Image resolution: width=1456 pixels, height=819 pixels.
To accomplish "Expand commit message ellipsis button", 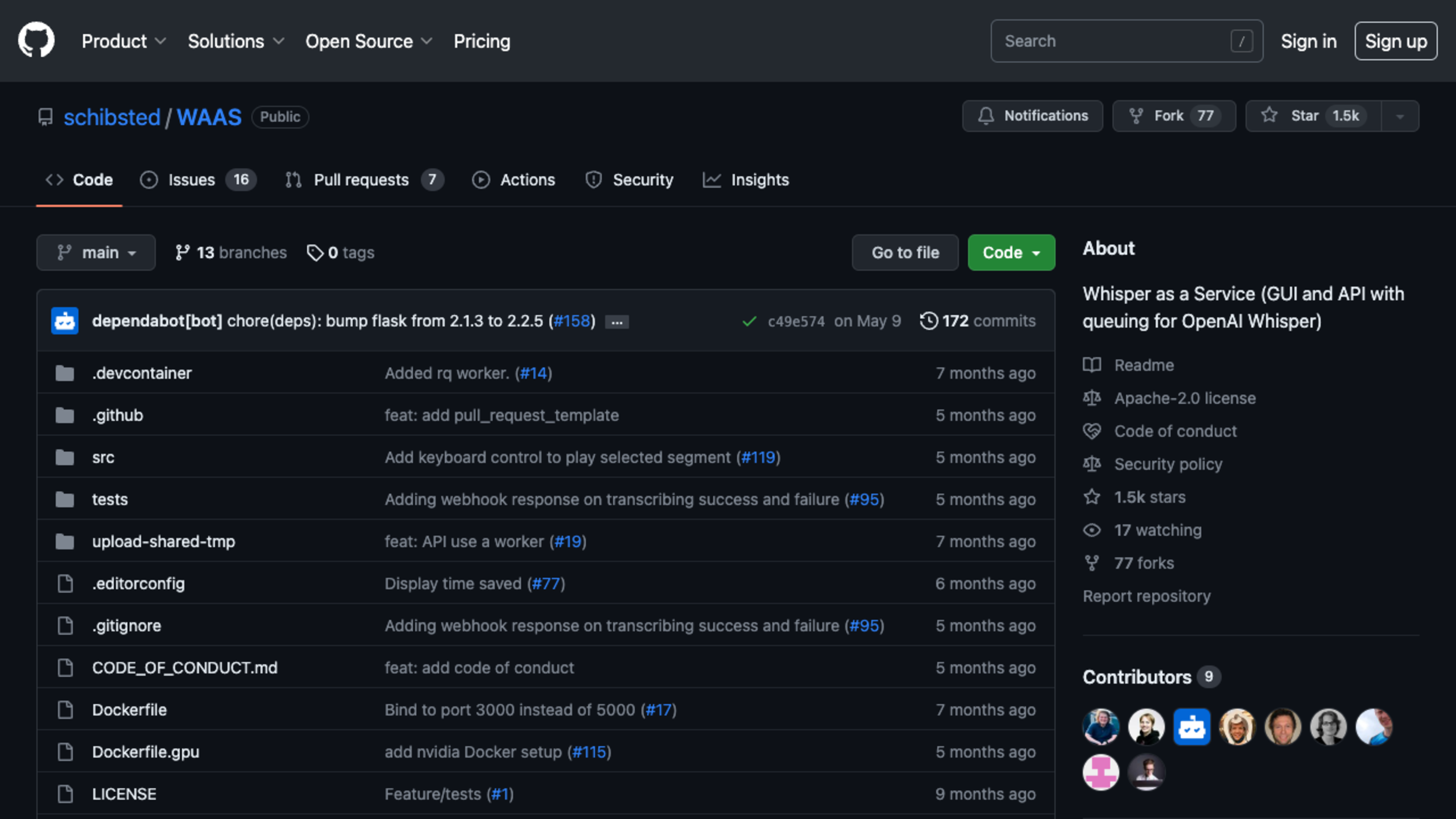I will (617, 322).
